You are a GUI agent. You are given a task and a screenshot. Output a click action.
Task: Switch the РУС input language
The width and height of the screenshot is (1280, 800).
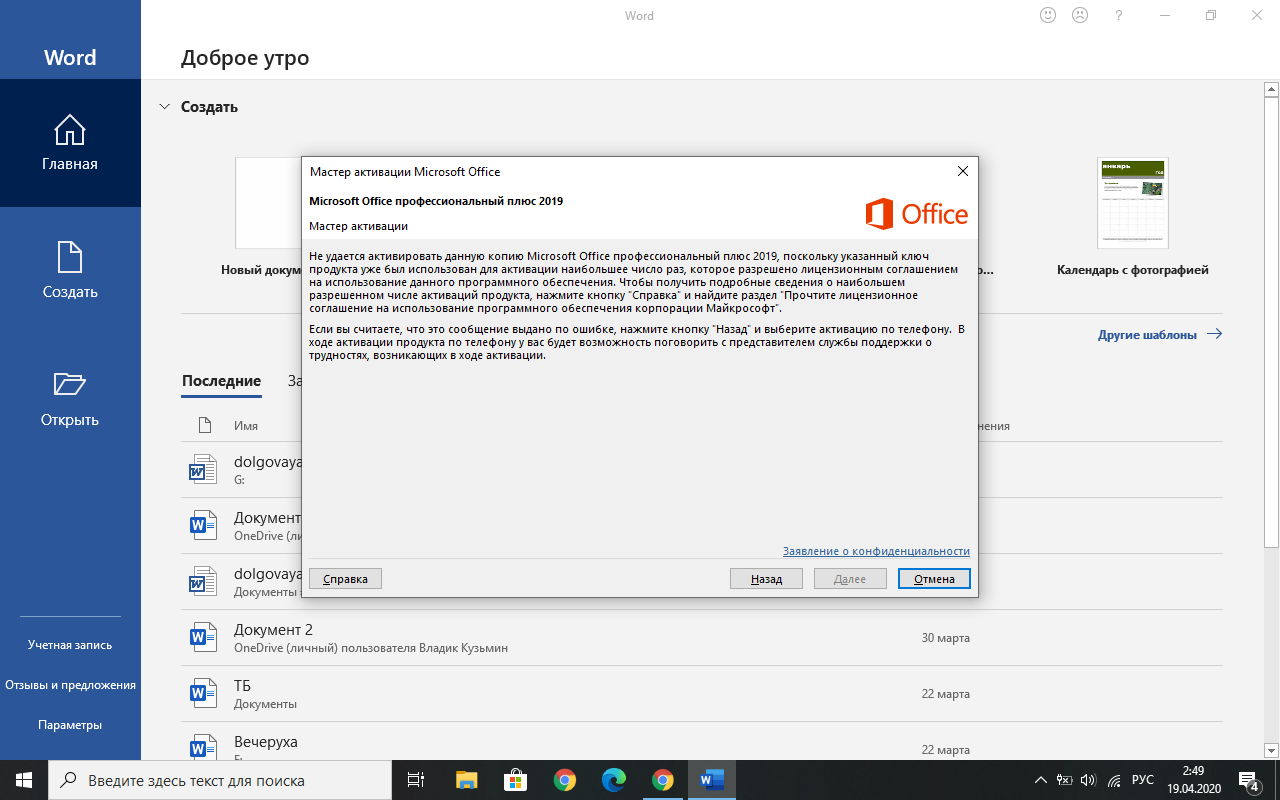pos(1142,780)
